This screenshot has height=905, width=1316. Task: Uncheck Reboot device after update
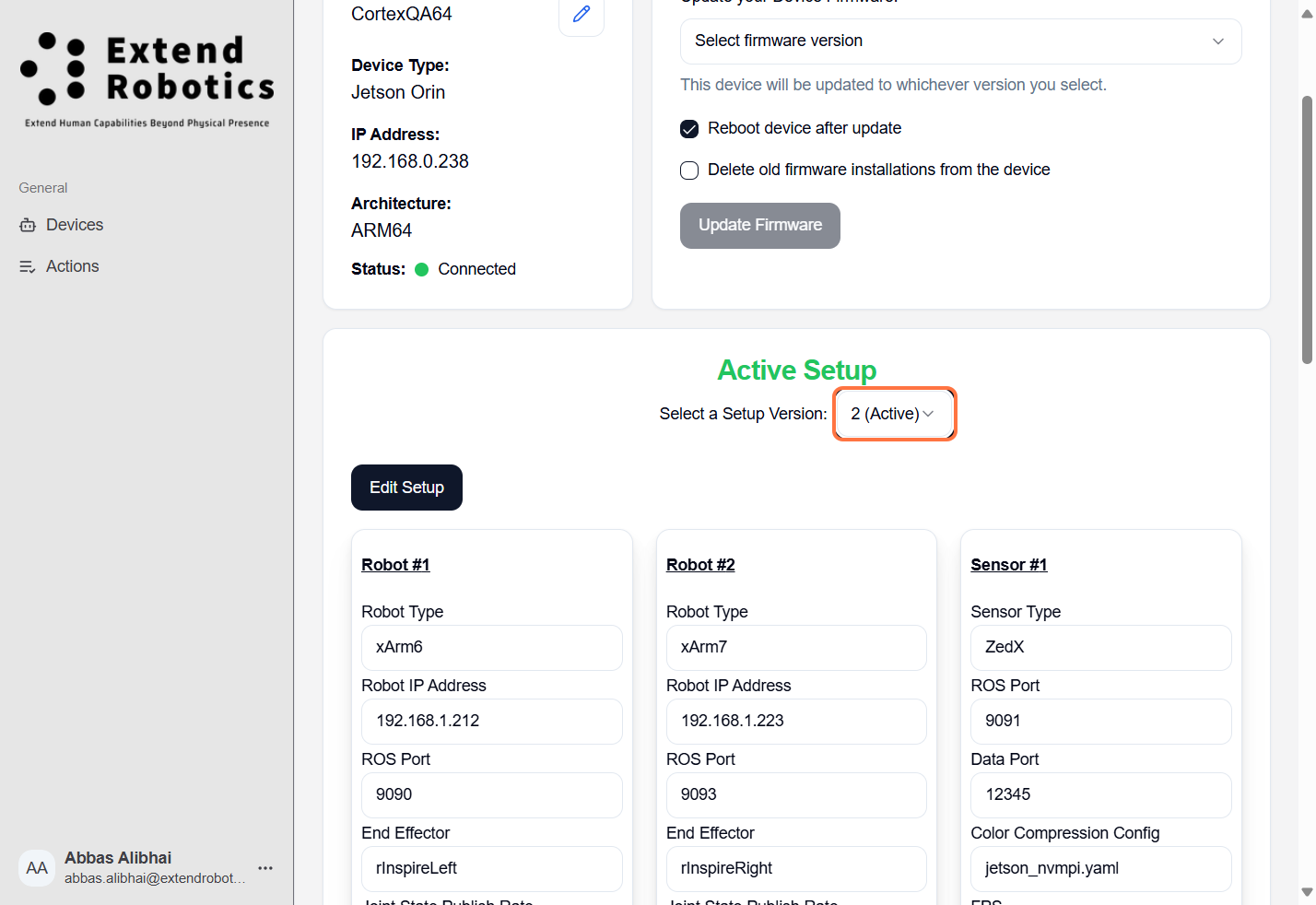(x=689, y=129)
